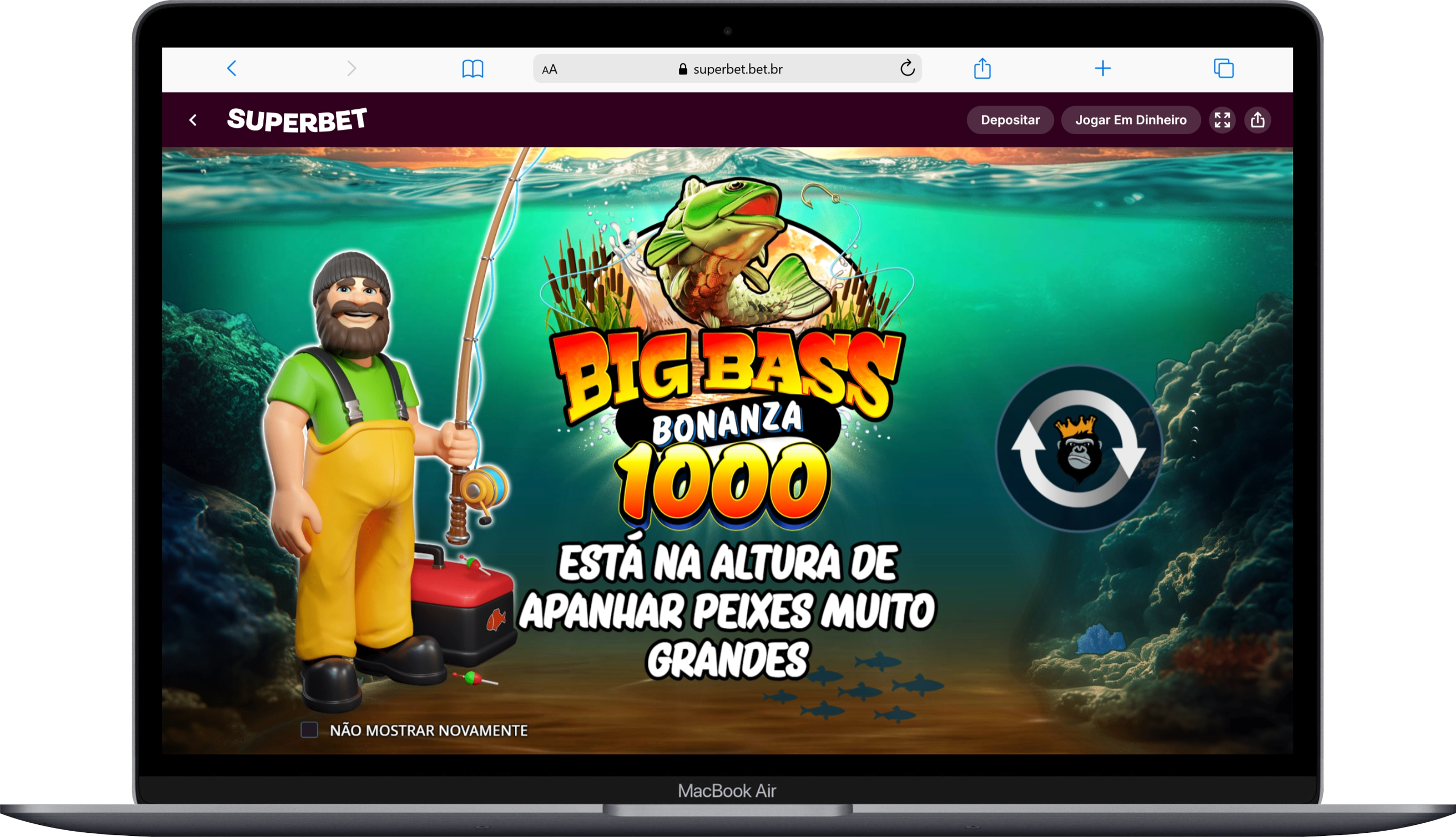Click the superbet.bet.br address field
The width and height of the screenshot is (1456, 837).
point(727,69)
